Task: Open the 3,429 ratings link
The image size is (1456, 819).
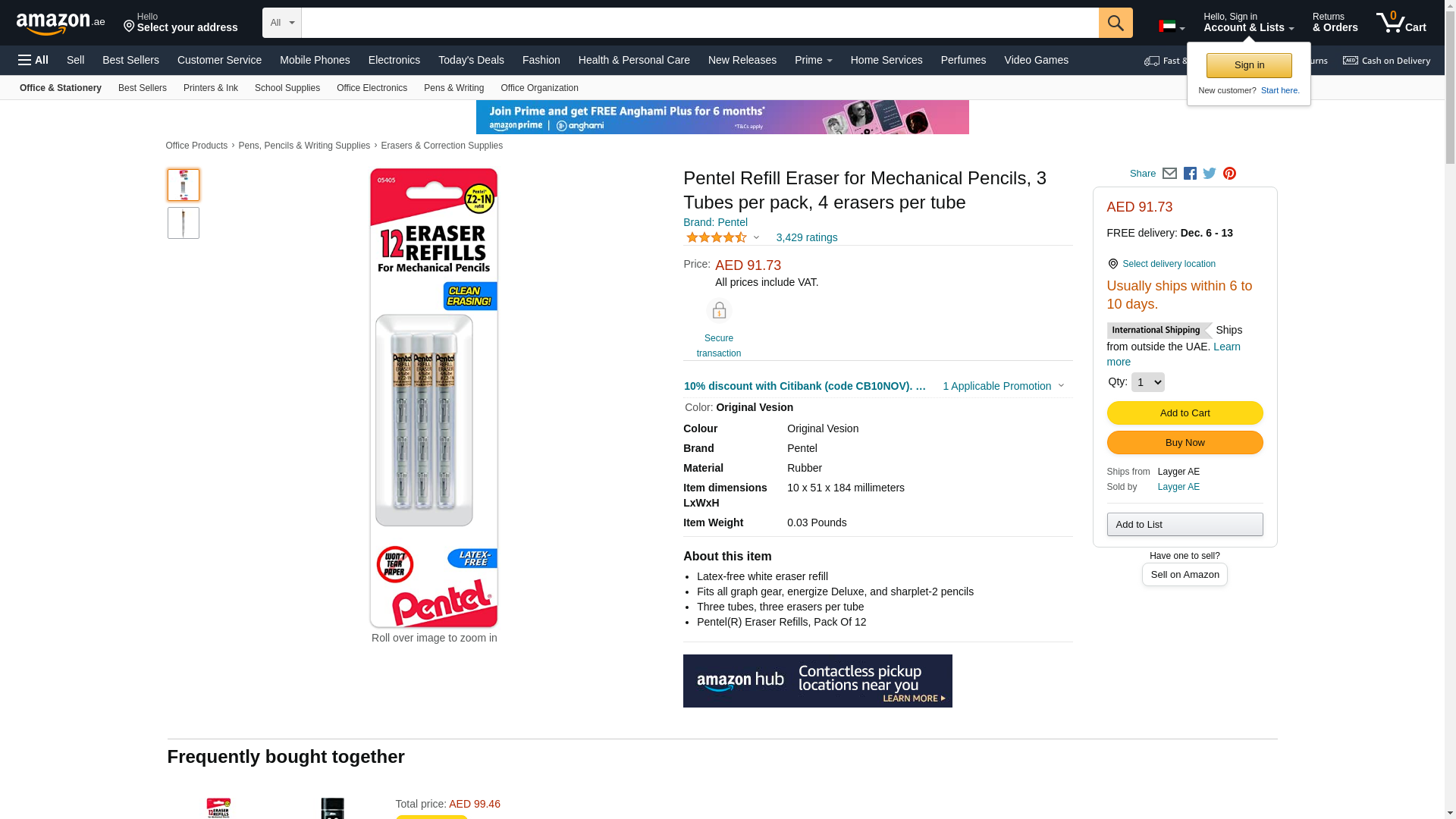Action: click(807, 237)
